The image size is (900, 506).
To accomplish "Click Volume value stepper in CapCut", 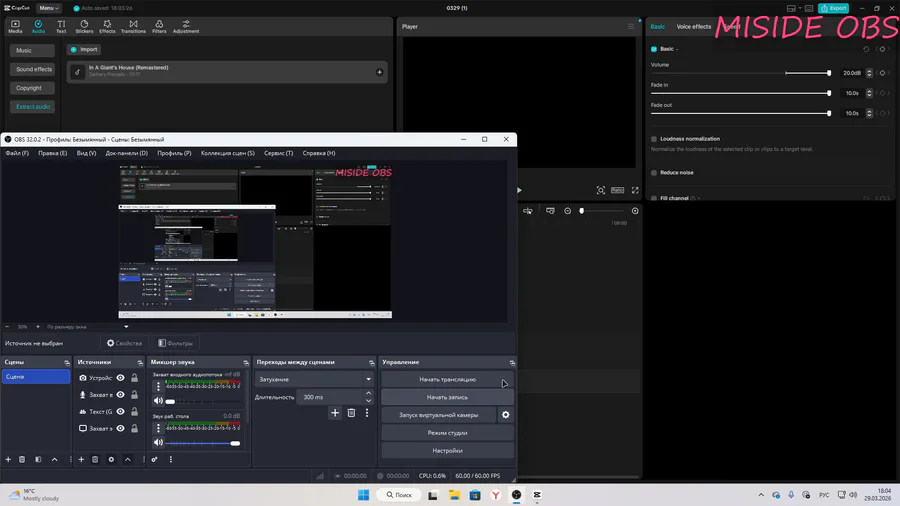I will click(x=870, y=73).
